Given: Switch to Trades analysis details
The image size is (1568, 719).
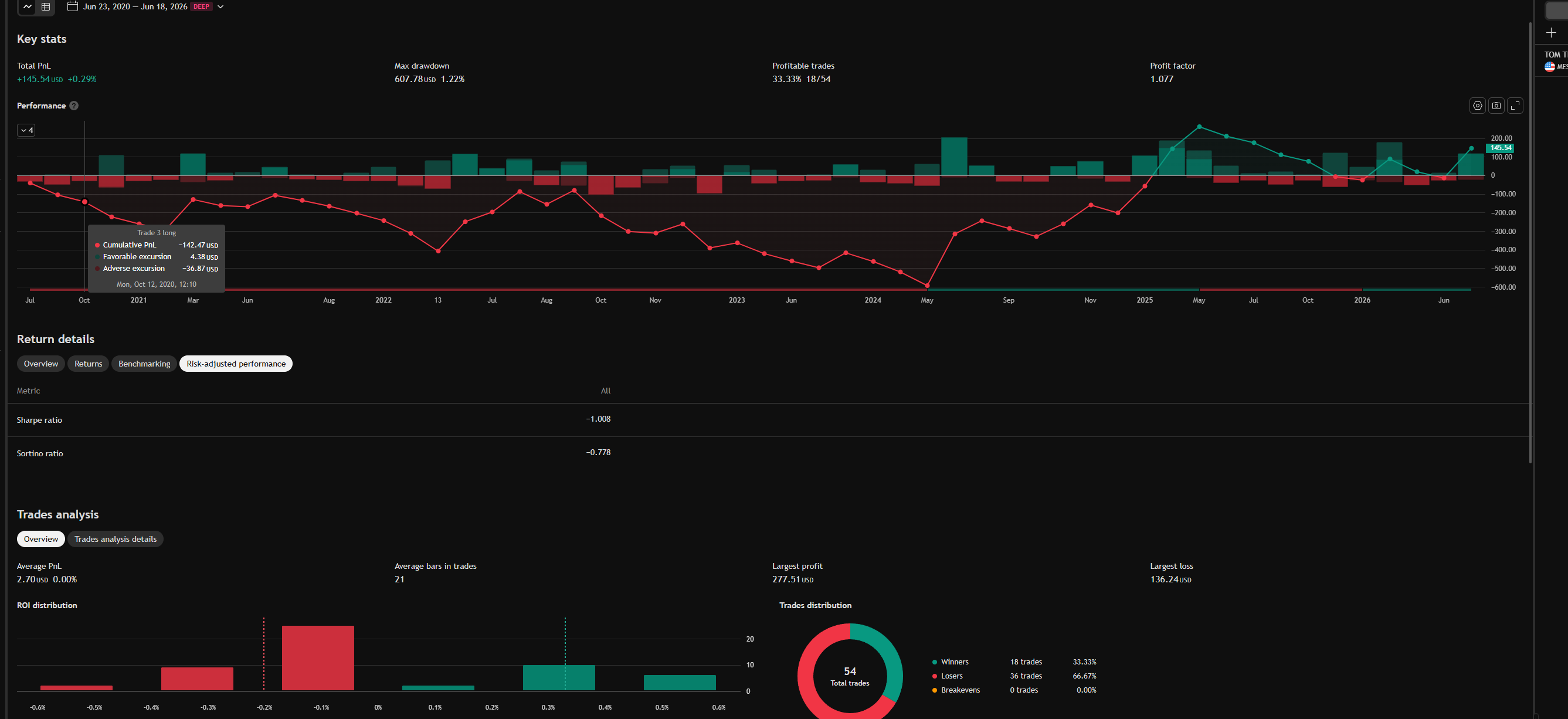Looking at the screenshot, I should point(115,539).
